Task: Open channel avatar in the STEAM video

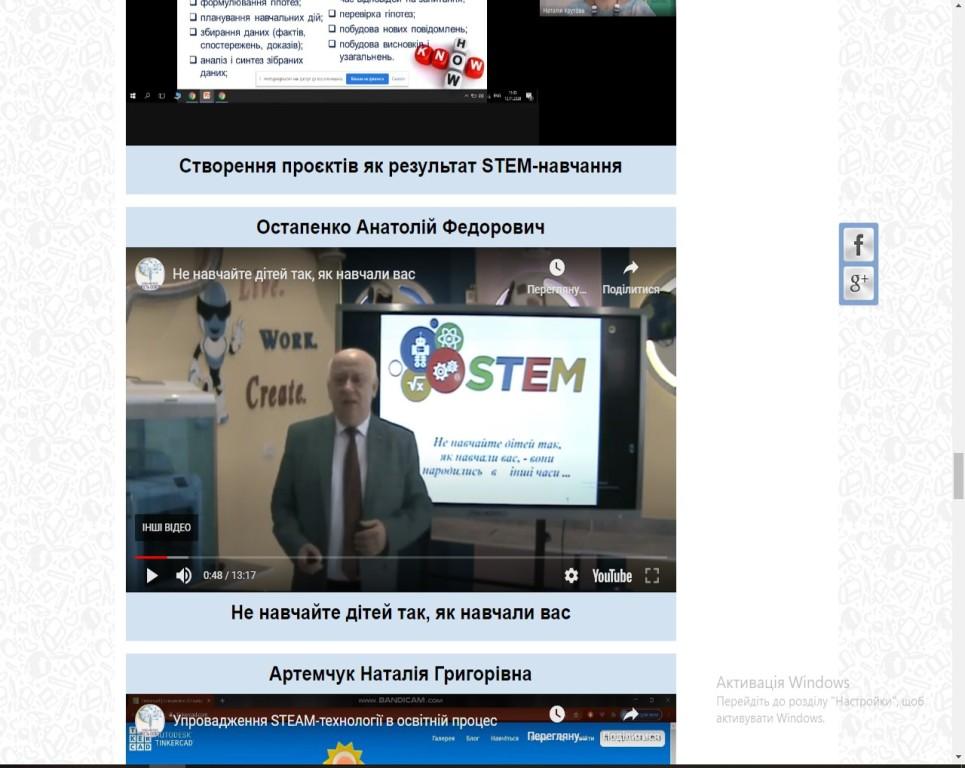Action: tap(150, 720)
